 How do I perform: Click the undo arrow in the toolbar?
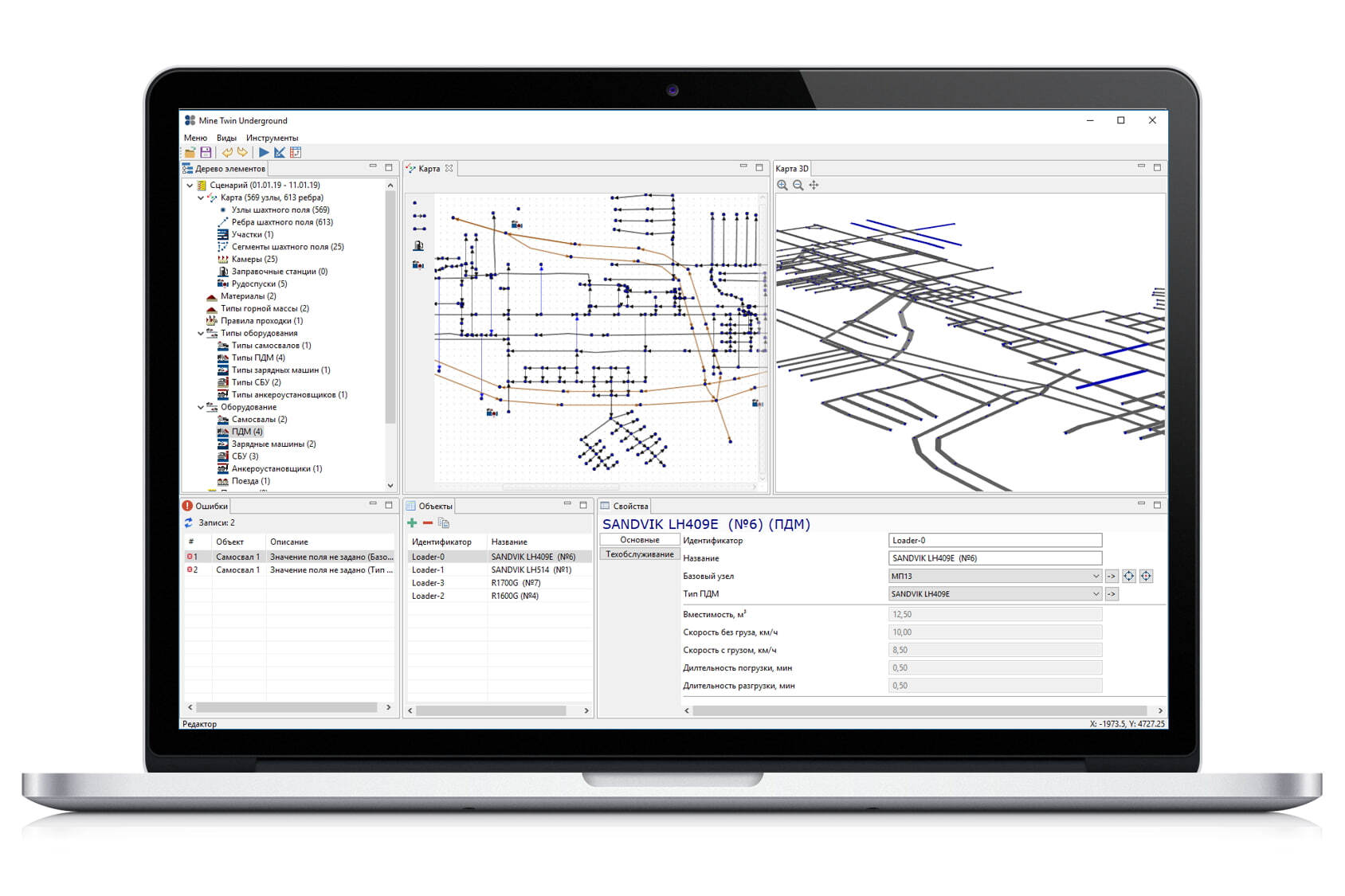coord(227,152)
